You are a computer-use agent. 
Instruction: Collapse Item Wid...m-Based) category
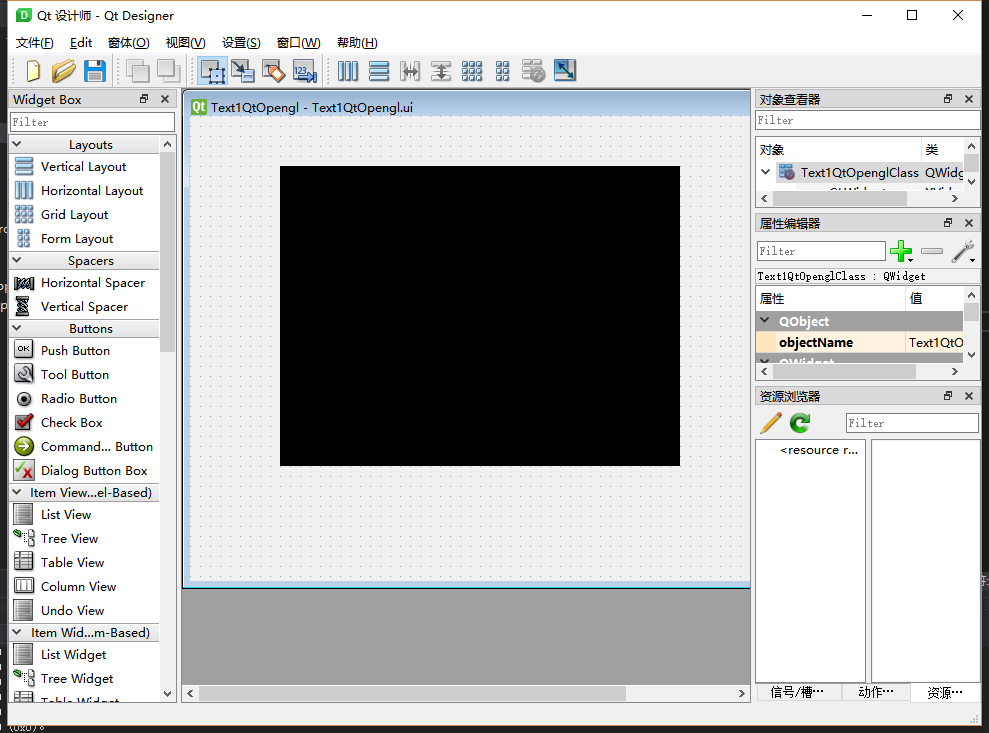tap(17, 632)
